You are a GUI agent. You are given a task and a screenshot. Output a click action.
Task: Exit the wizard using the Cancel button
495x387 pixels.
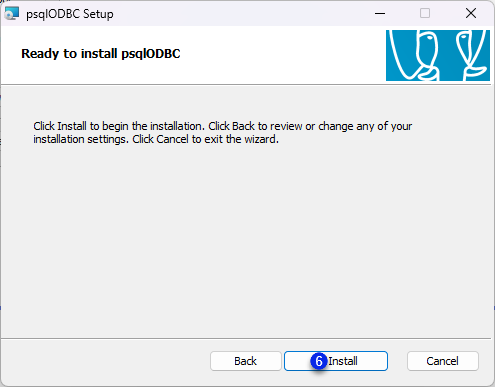click(x=443, y=361)
